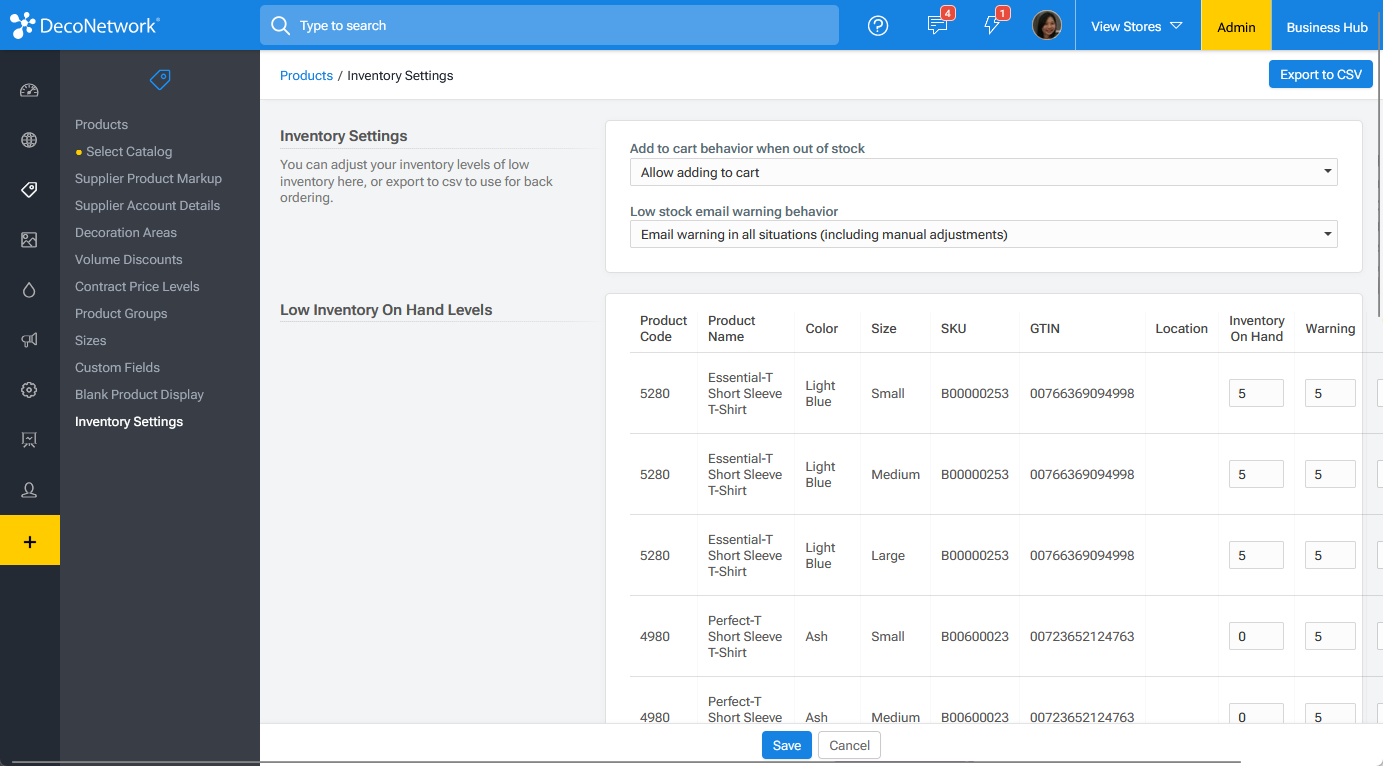
Task: Click the Products tag icon in sidebar
Action: coord(30,189)
